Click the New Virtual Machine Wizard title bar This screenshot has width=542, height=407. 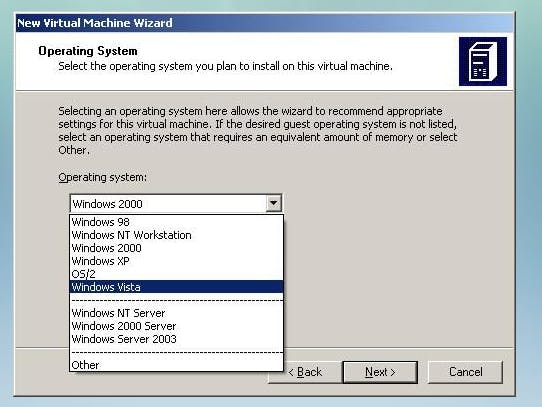tap(264, 23)
